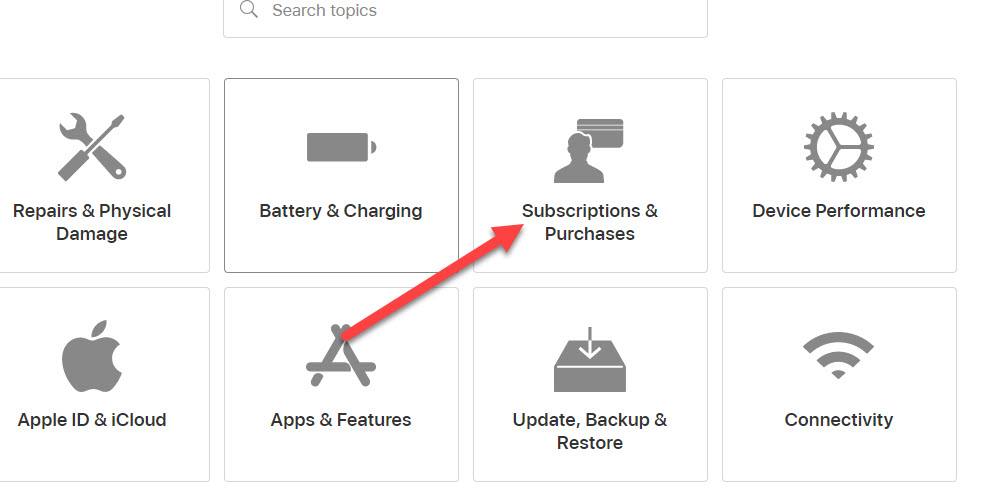Open Apple ID & iCloud label
985x484 pixels.
[x=92, y=420]
